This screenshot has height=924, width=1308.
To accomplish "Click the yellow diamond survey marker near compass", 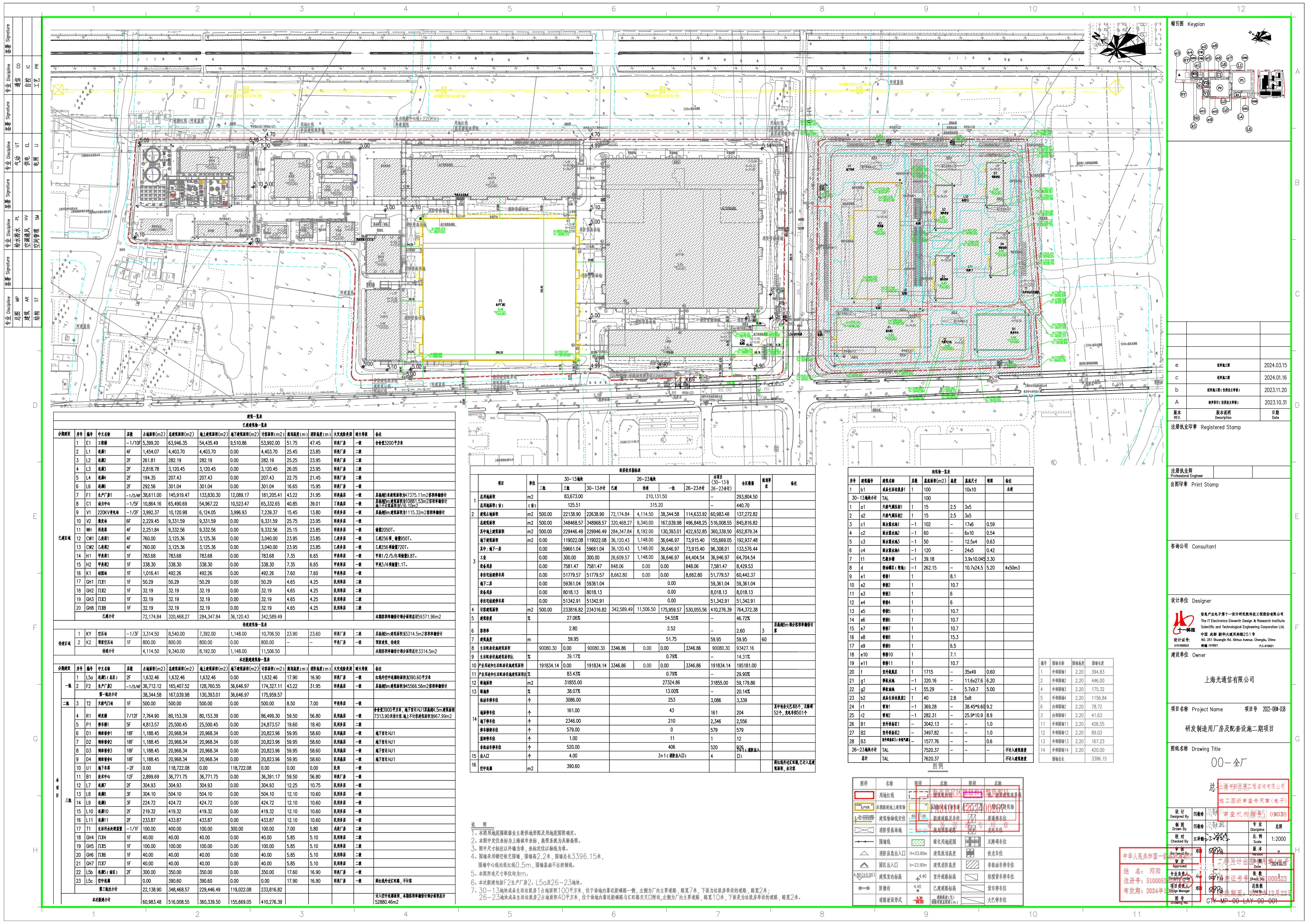I will [x=1115, y=88].
